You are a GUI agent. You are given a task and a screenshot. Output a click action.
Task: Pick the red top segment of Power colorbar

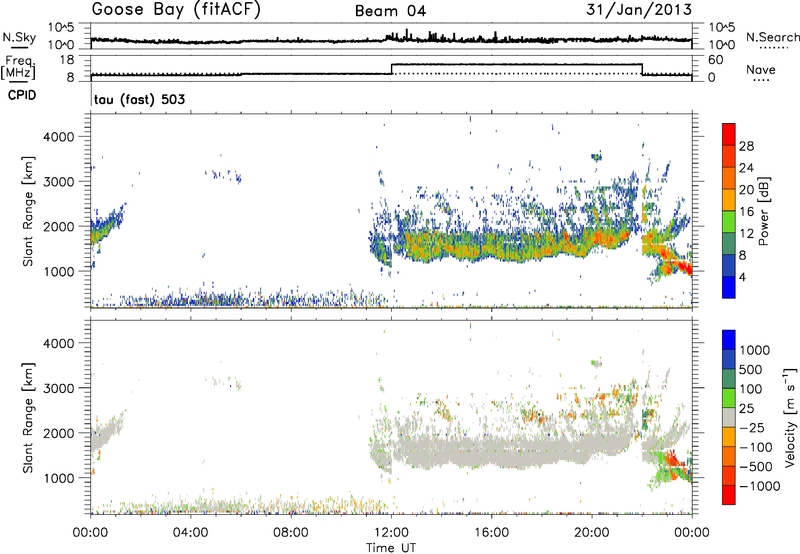729,134
